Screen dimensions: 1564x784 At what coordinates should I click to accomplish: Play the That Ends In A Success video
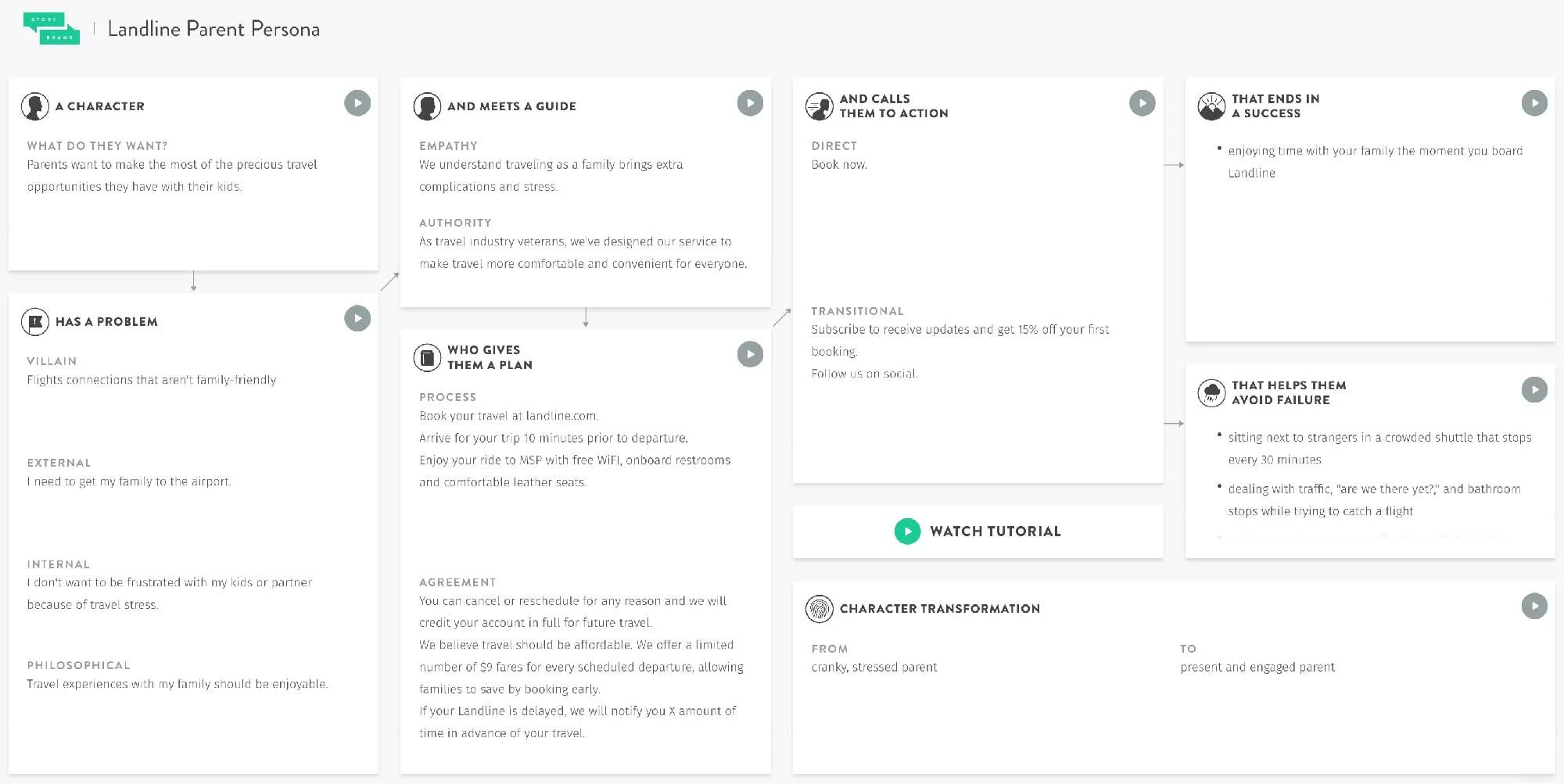click(x=1534, y=103)
